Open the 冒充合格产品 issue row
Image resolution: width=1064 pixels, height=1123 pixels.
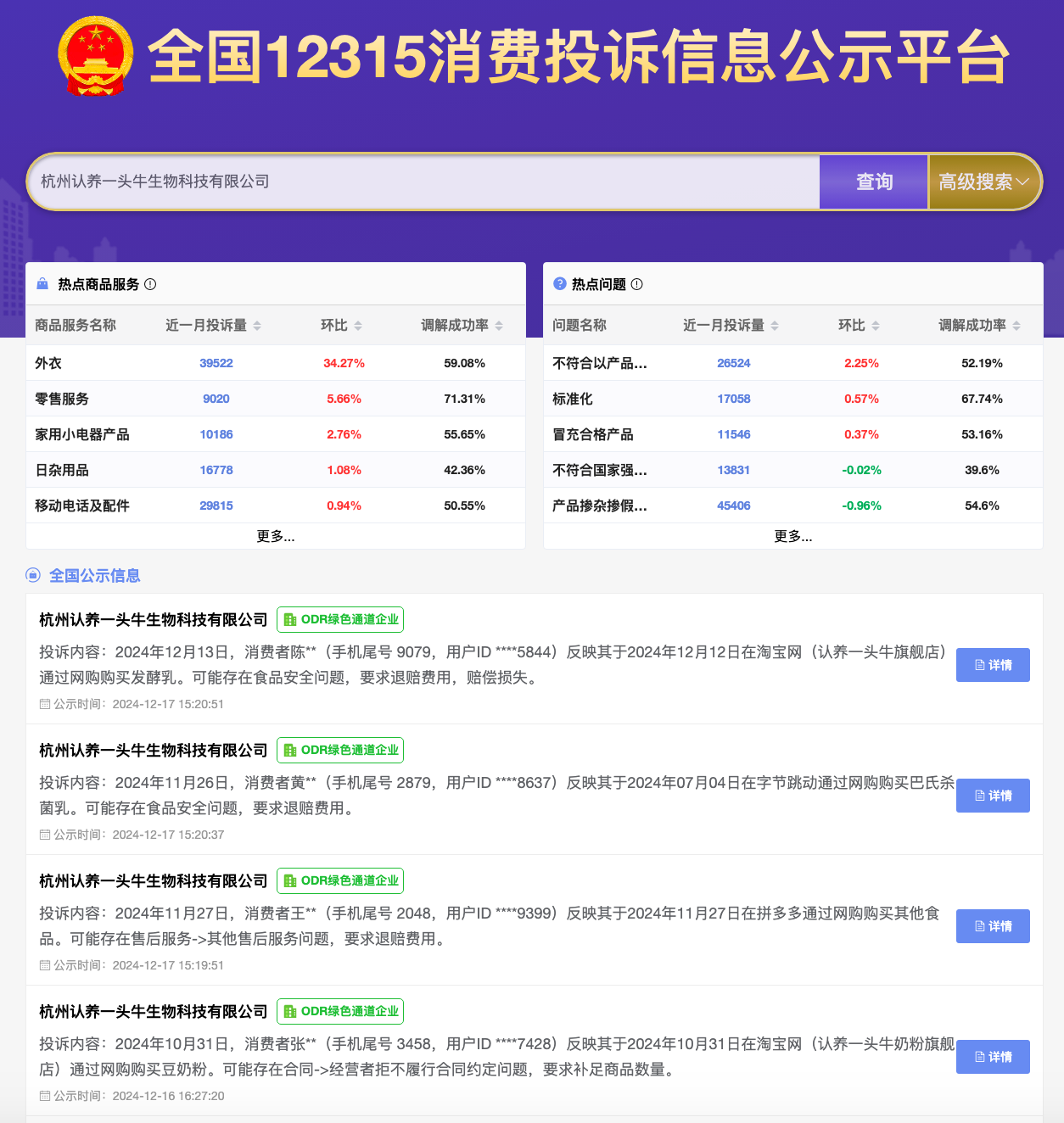793,434
